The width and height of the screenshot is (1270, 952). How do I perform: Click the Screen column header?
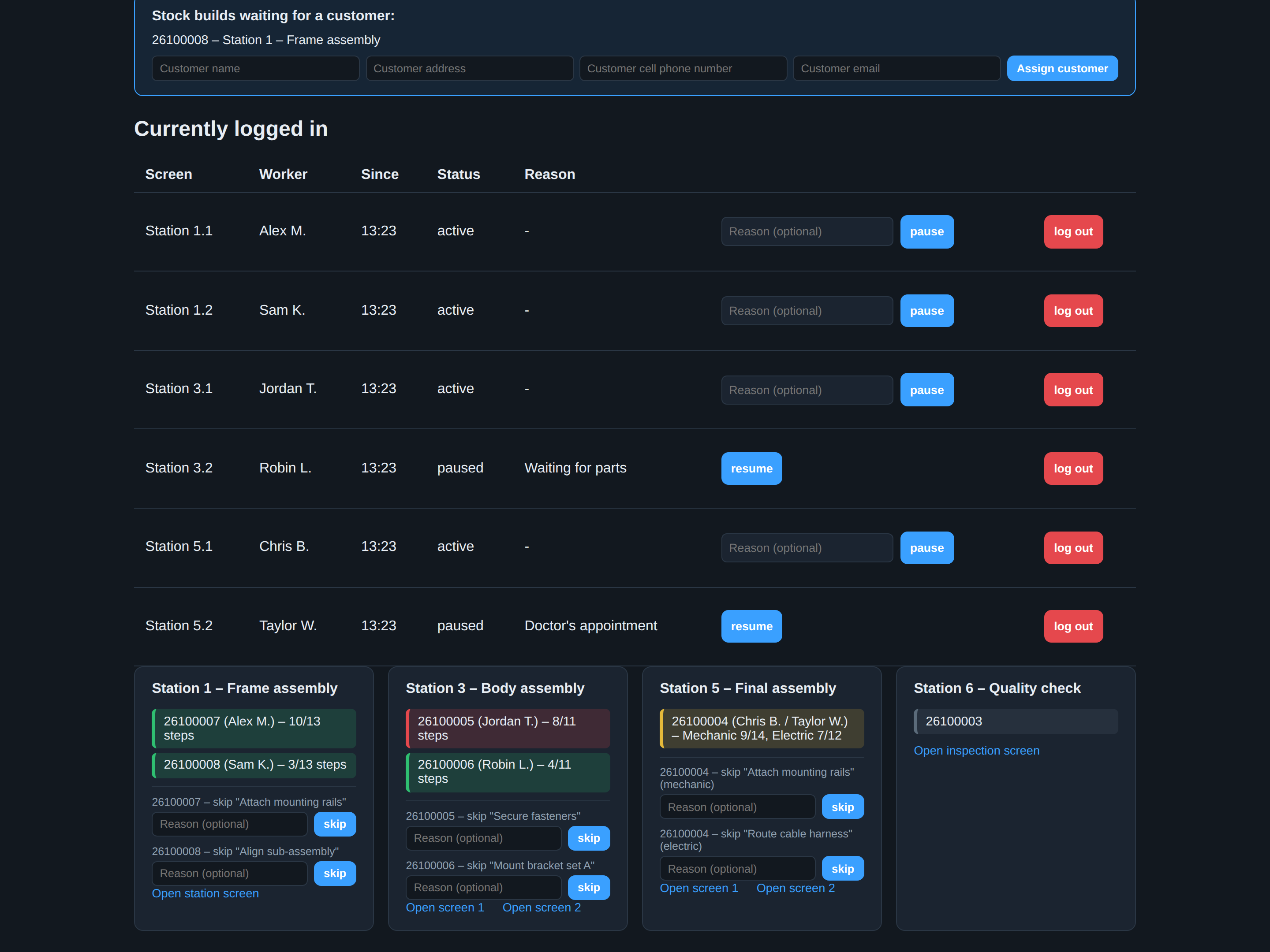(x=169, y=175)
